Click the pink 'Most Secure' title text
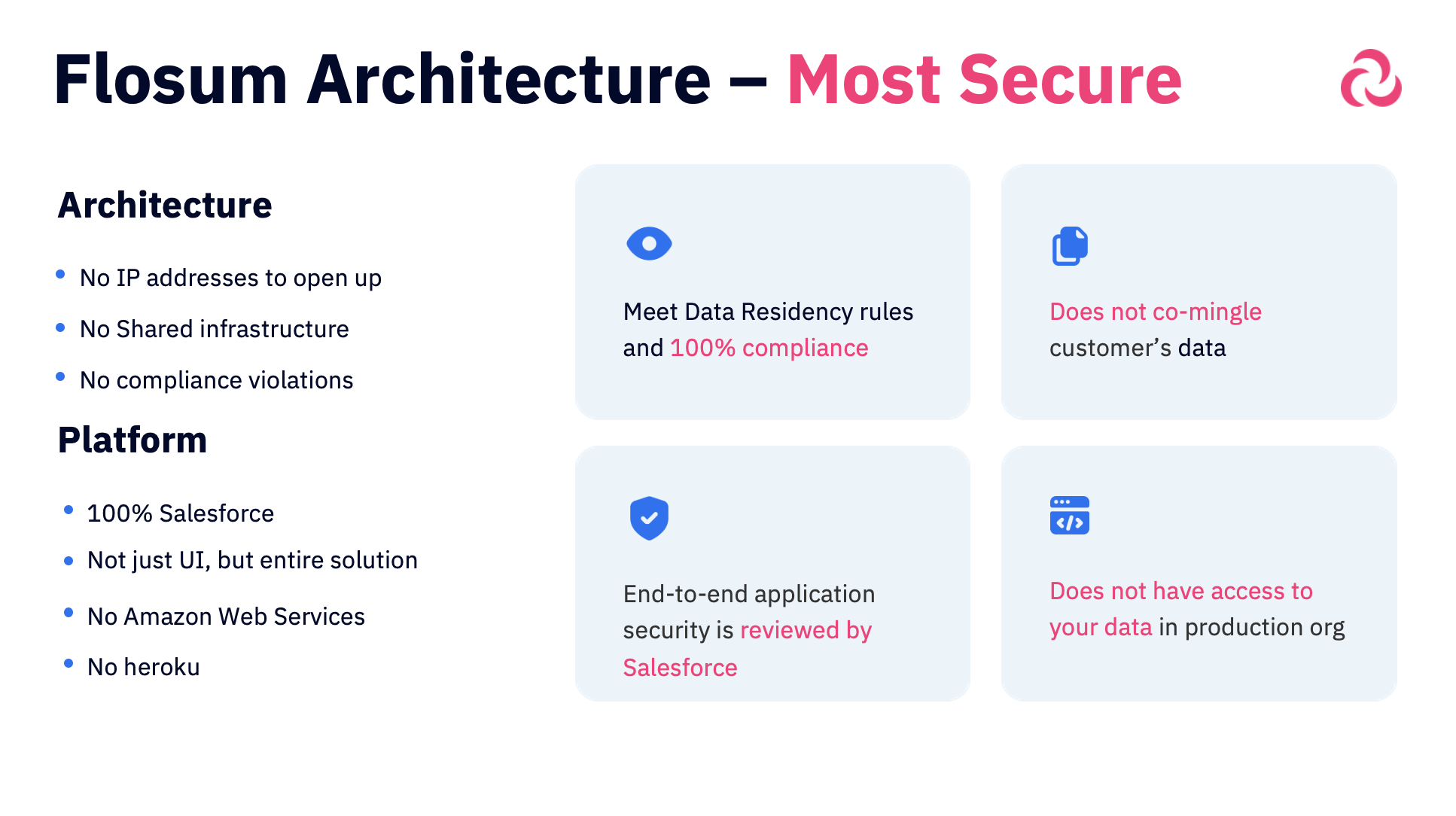 click(x=984, y=79)
